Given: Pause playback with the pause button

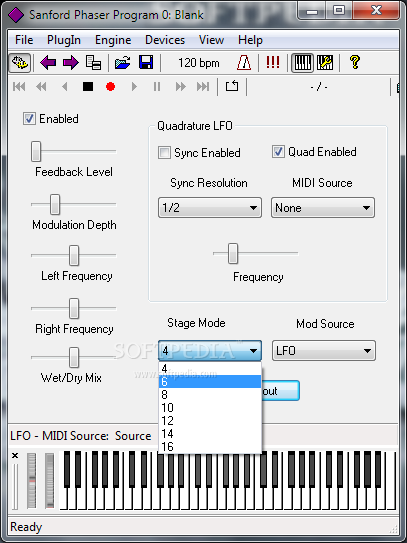Looking at the screenshot, I should pos(157,87).
